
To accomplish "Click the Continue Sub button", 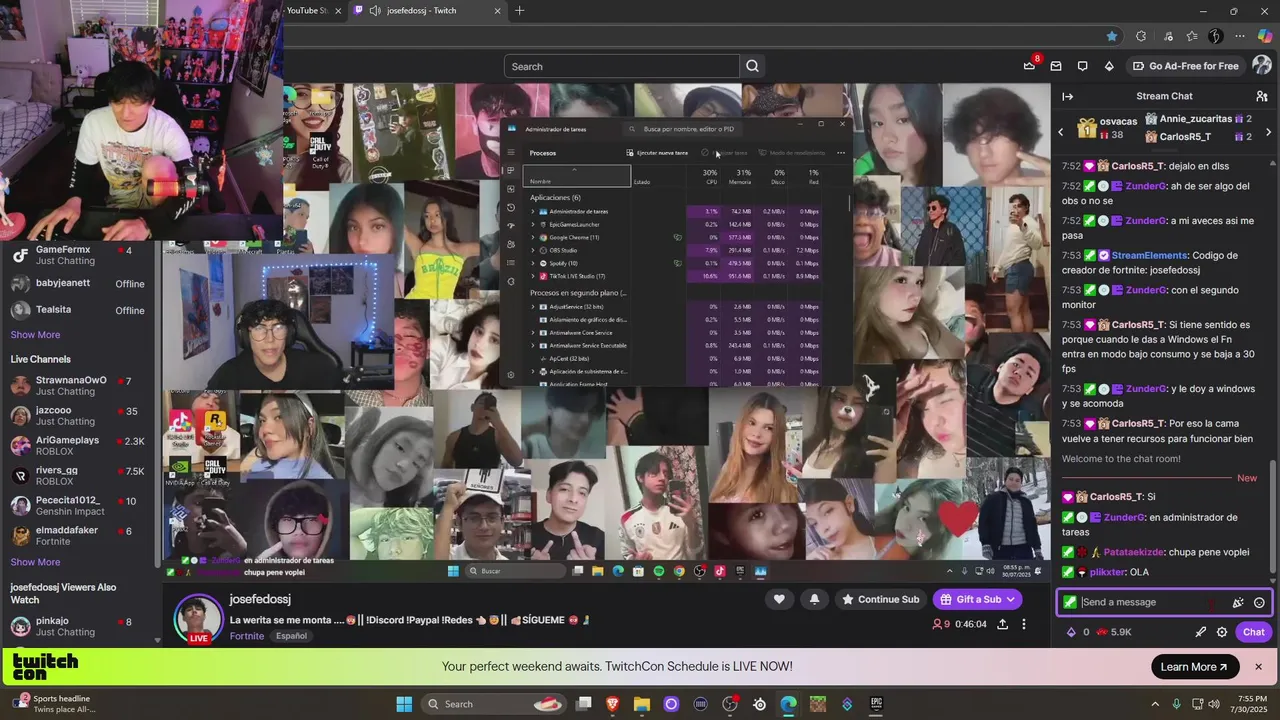I will 880,599.
